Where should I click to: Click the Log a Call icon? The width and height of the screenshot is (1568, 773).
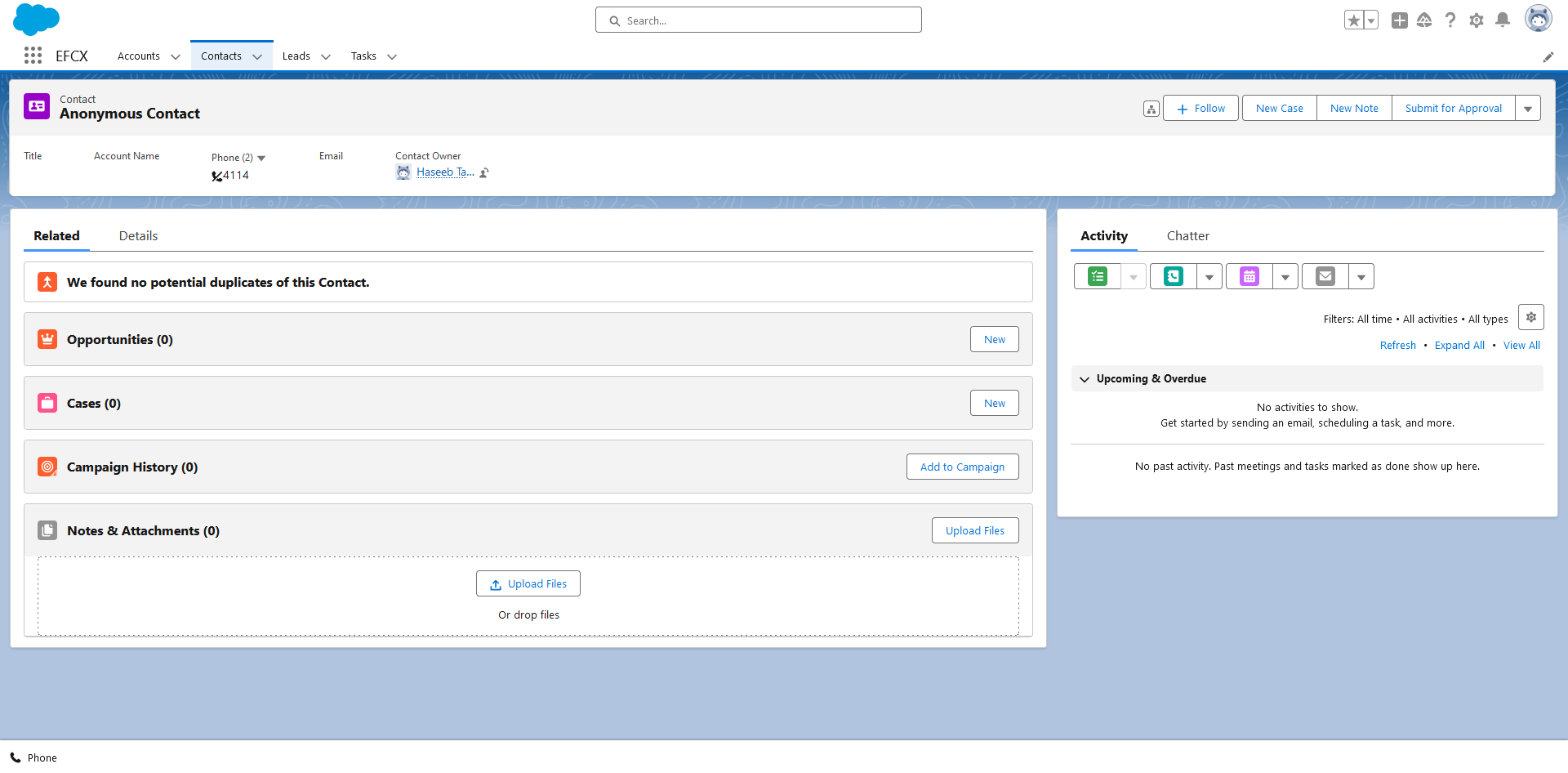(x=1173, y=277)
